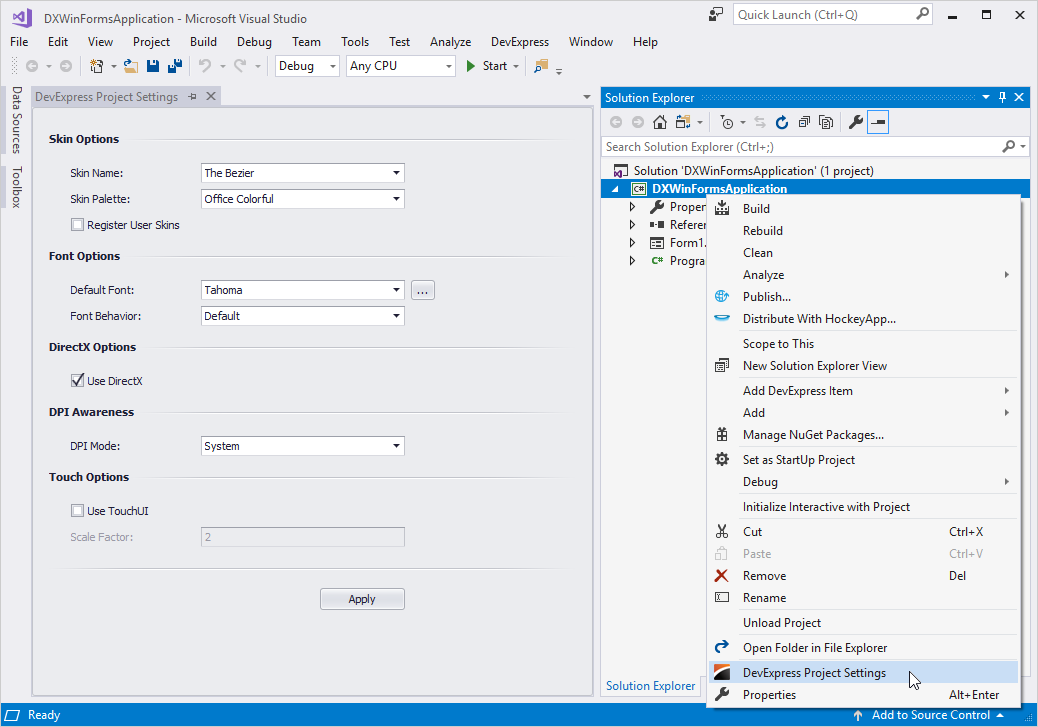Click the Save All toolbar icon
Viewport: 1038px width, 727px height.
click(175, 66)
